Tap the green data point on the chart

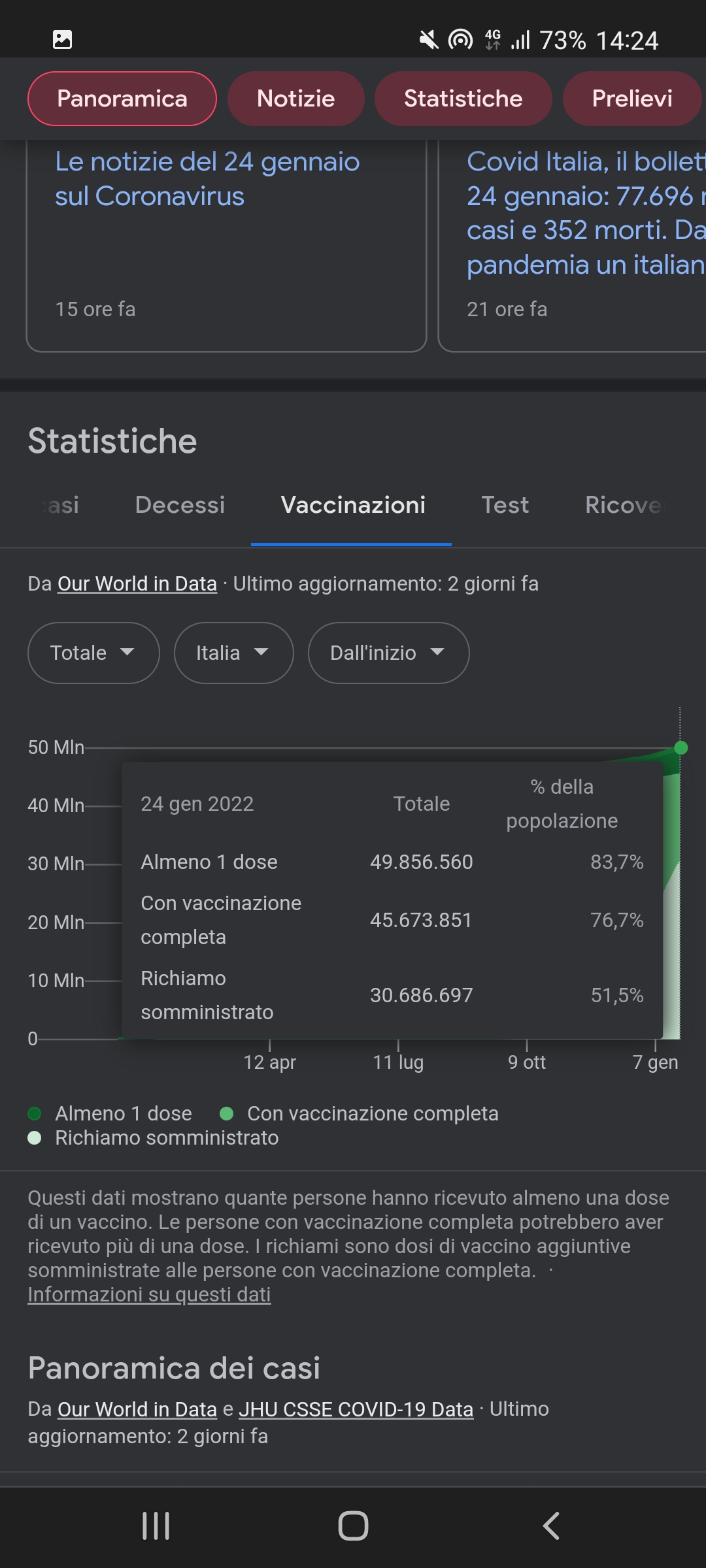681,748
